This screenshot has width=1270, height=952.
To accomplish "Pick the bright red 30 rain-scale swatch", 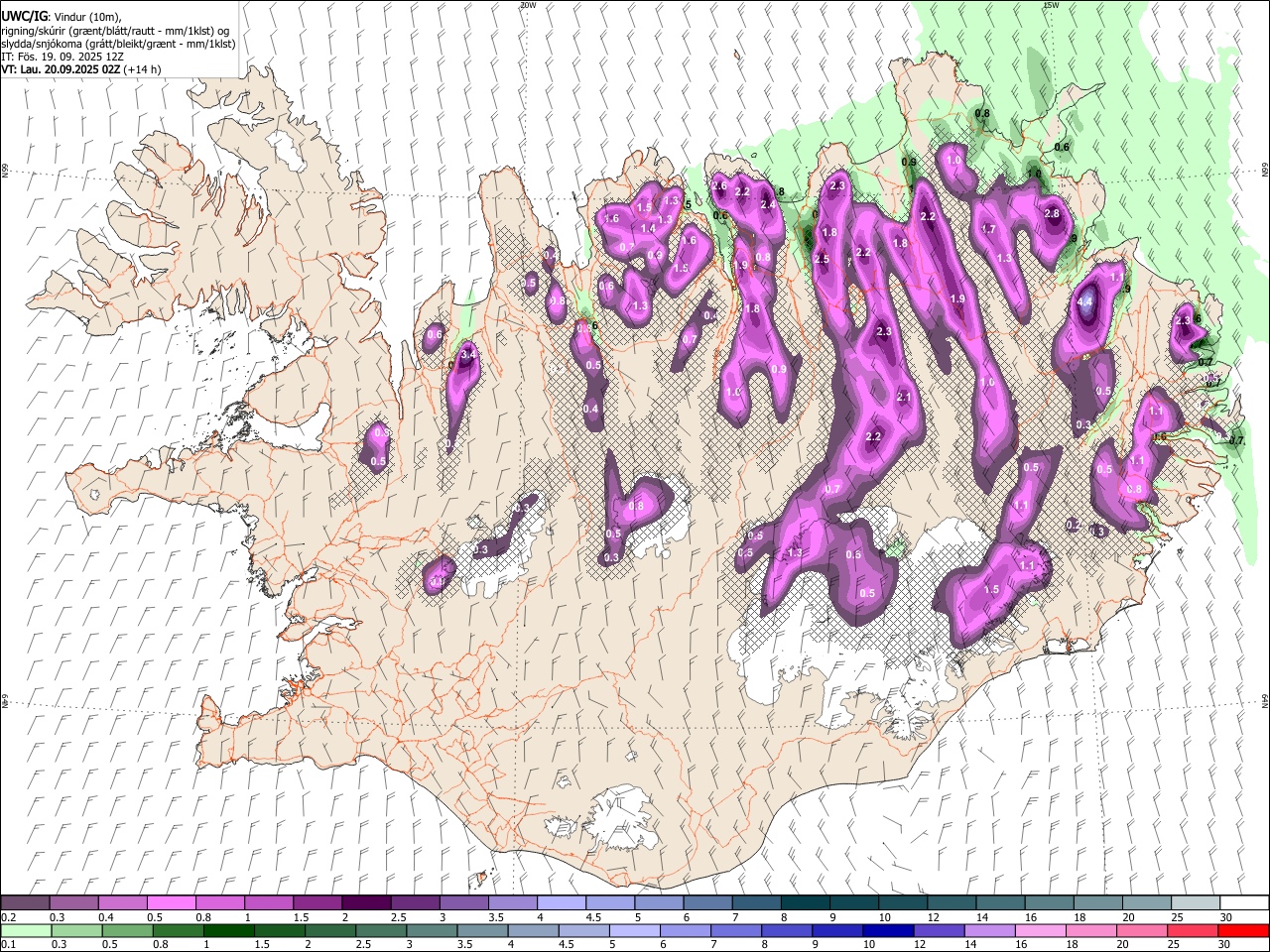I will click(x=1243, y=931).
